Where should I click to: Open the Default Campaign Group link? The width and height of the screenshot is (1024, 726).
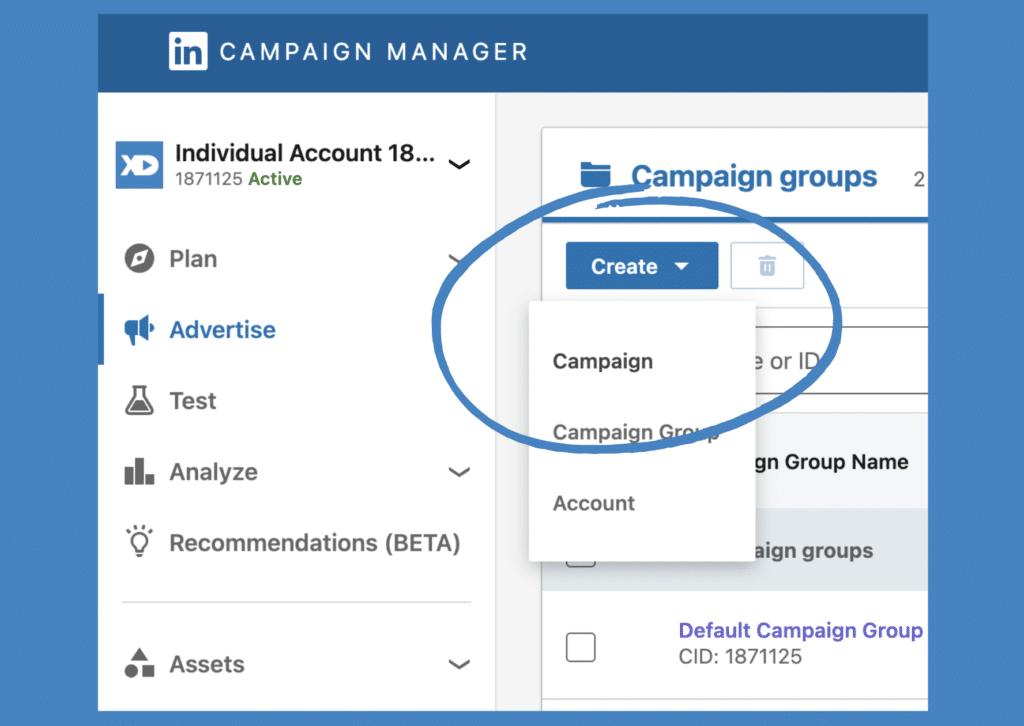pyautogui.click(x=800, y=631)
